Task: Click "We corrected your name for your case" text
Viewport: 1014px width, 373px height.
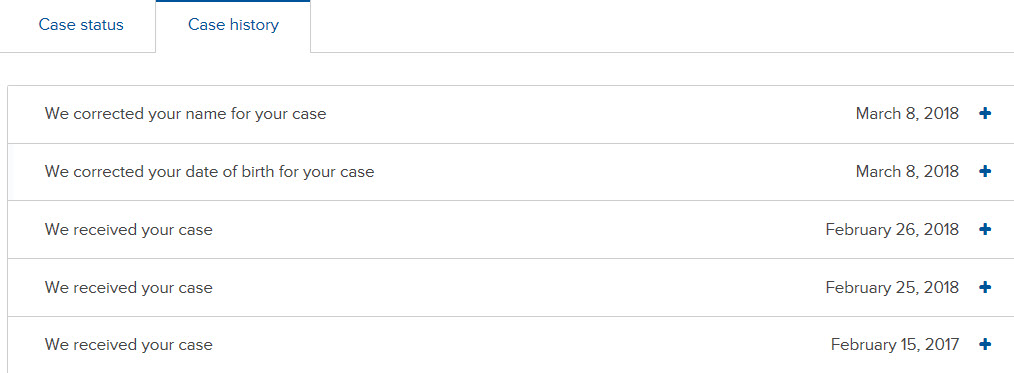Action: coord(186,114)
